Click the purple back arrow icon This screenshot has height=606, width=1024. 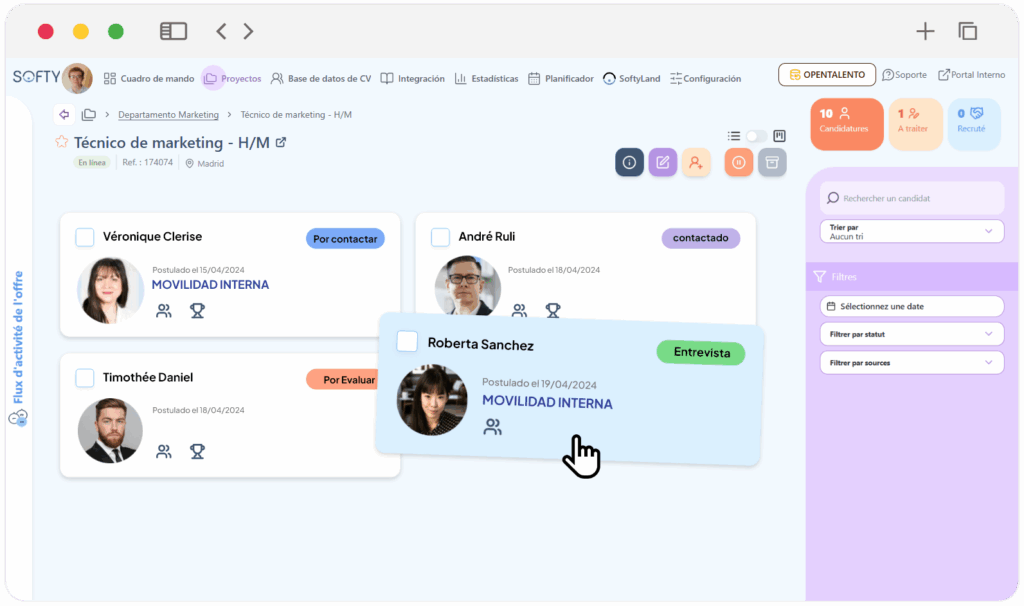click(x=64, y=115)
